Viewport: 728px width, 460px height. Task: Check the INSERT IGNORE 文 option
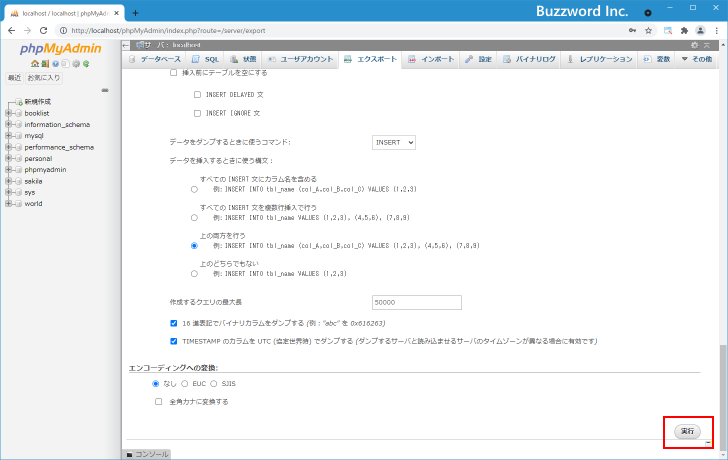(197, 113)
